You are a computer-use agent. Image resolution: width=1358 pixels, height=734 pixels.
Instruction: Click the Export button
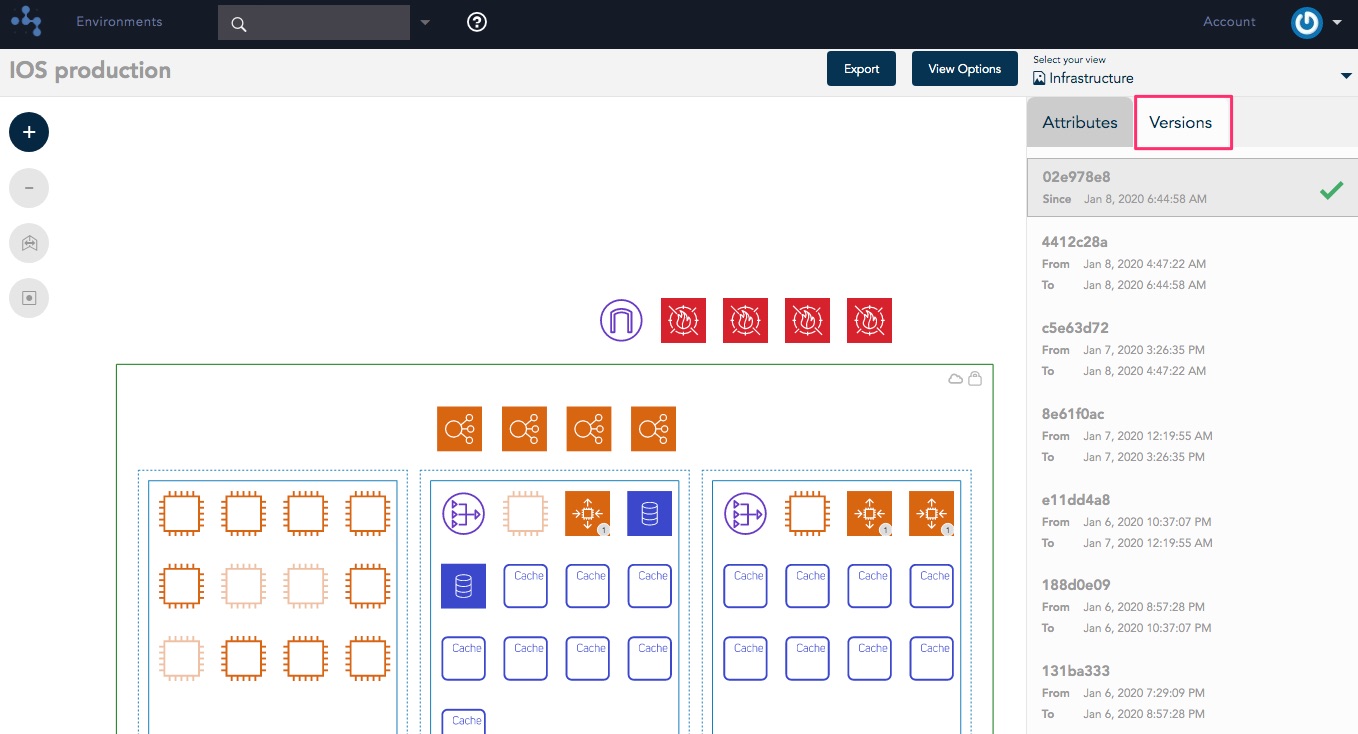[861, 69]
